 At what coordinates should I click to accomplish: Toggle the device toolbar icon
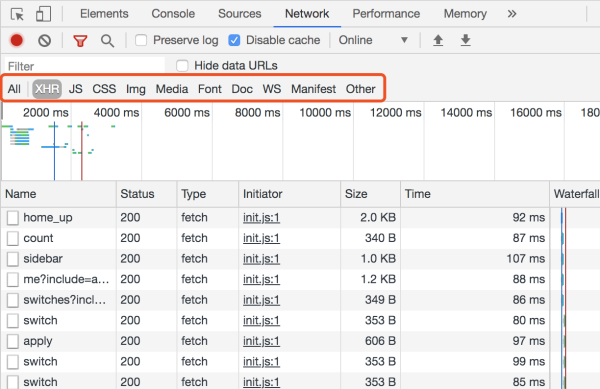pos(43,14)
